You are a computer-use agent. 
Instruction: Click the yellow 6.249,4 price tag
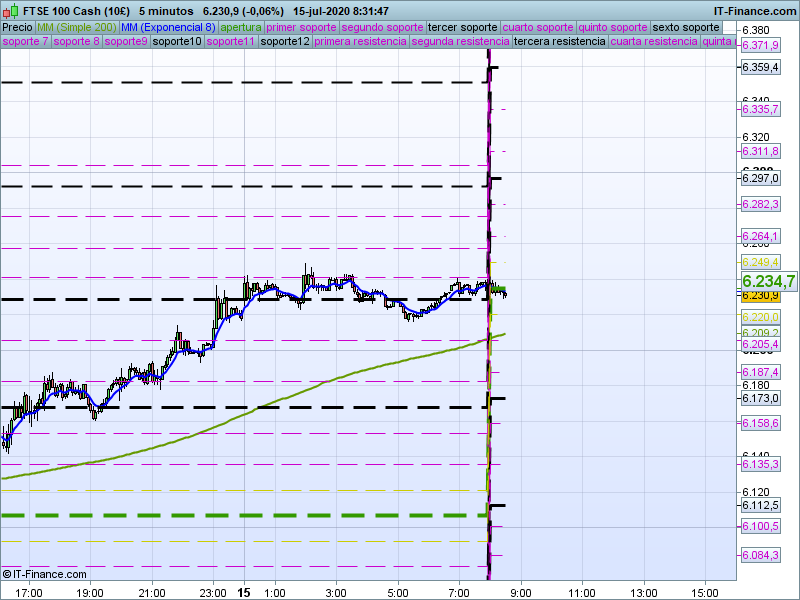click(760, 262)
